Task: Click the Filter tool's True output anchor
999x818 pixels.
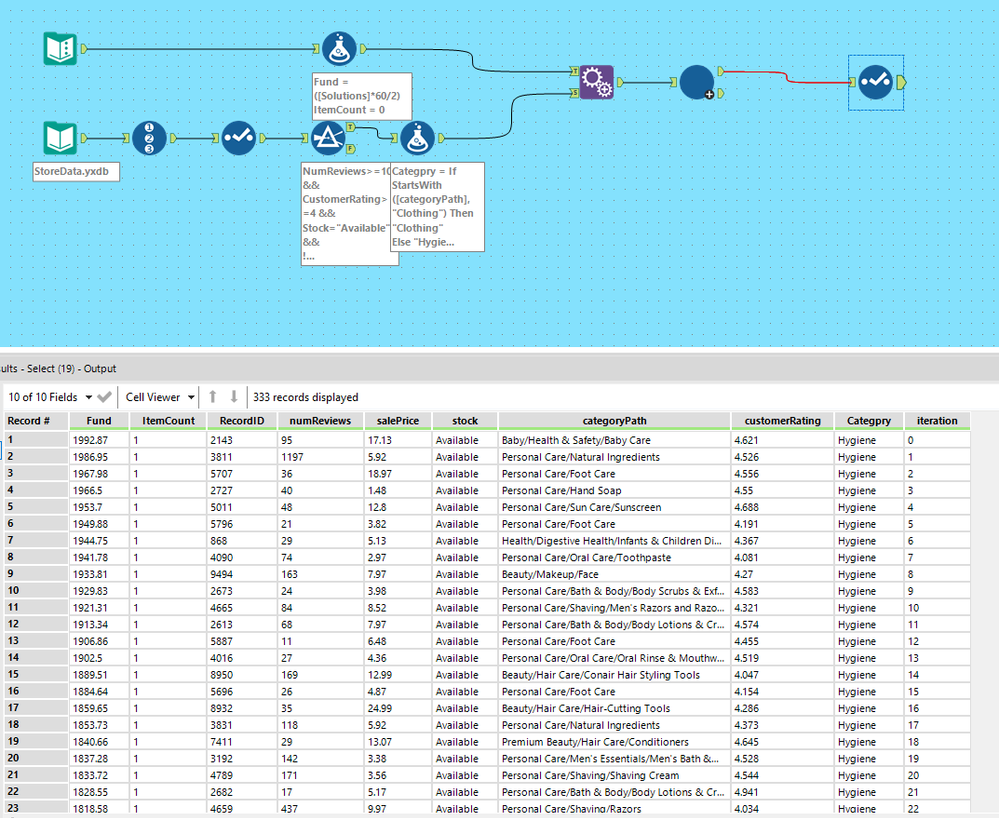Action: pos(351,128)
